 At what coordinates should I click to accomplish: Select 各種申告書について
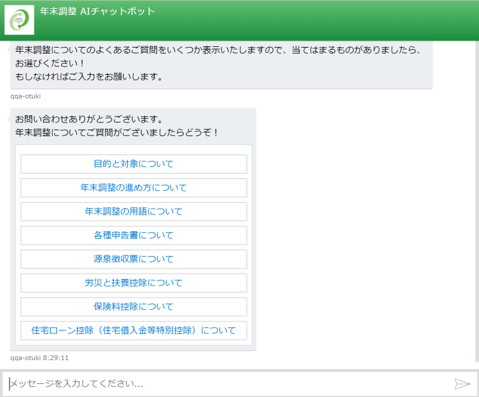[x=134, y=235]
